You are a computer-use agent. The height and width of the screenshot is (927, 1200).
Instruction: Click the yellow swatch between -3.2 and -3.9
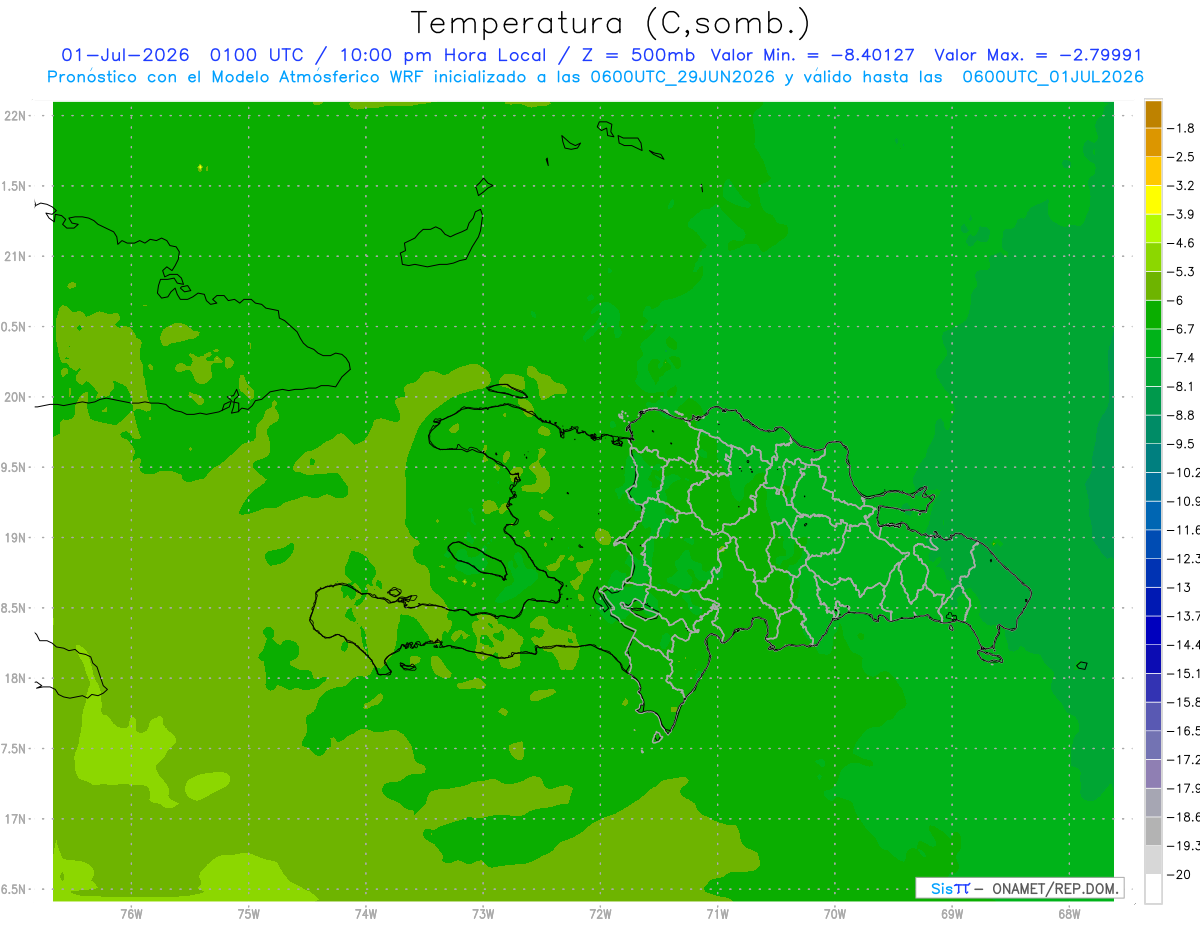[x=1153, y=200]
